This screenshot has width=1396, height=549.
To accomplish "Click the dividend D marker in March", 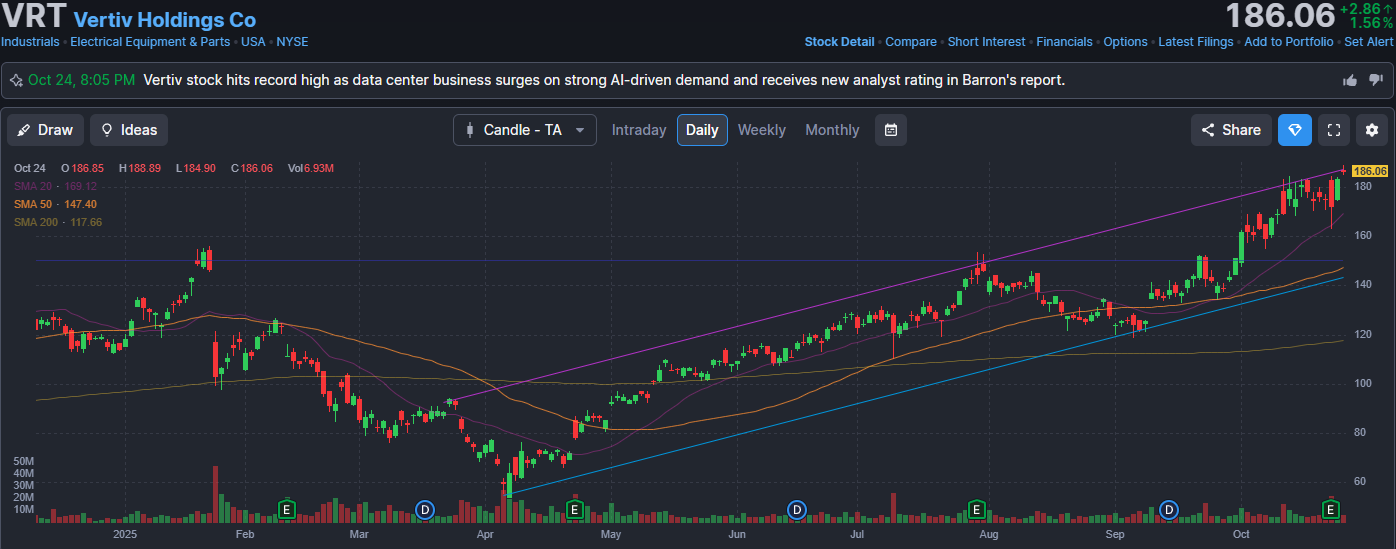I will (x=424, y=510).
